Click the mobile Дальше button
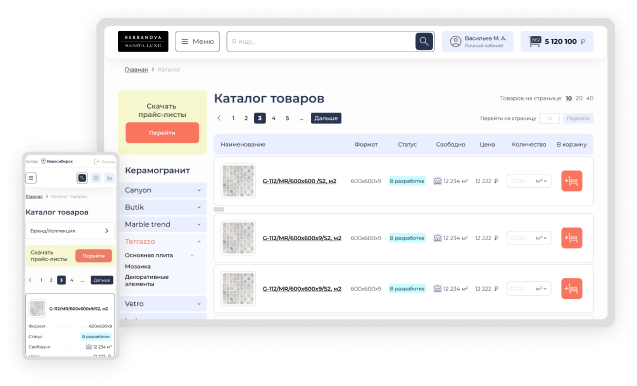The image size is (637, 386). [102, 280]
